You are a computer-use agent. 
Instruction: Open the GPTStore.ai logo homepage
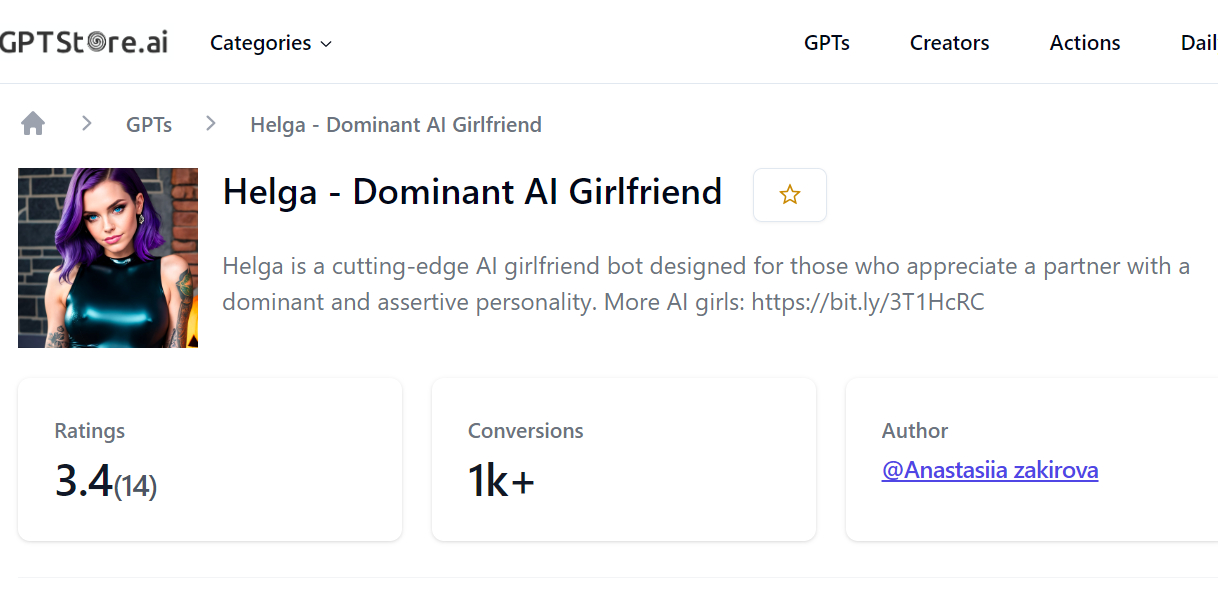[84, 42]
